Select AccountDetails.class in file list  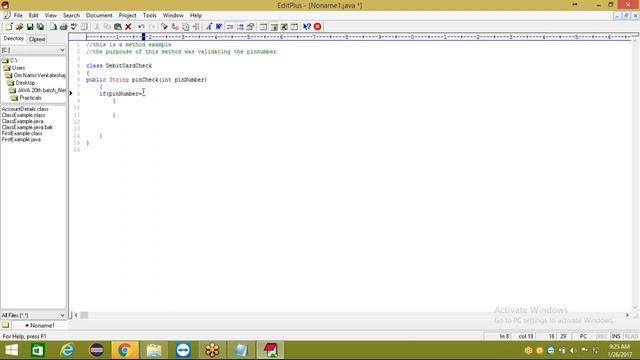click(x=25, y=109)
